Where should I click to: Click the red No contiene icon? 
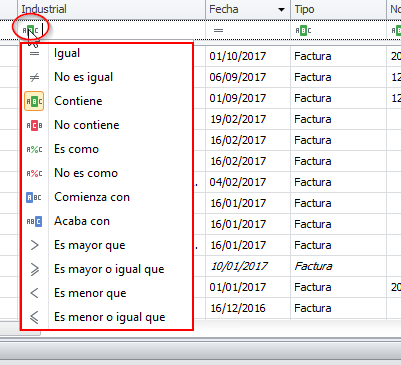coord(34,125)
